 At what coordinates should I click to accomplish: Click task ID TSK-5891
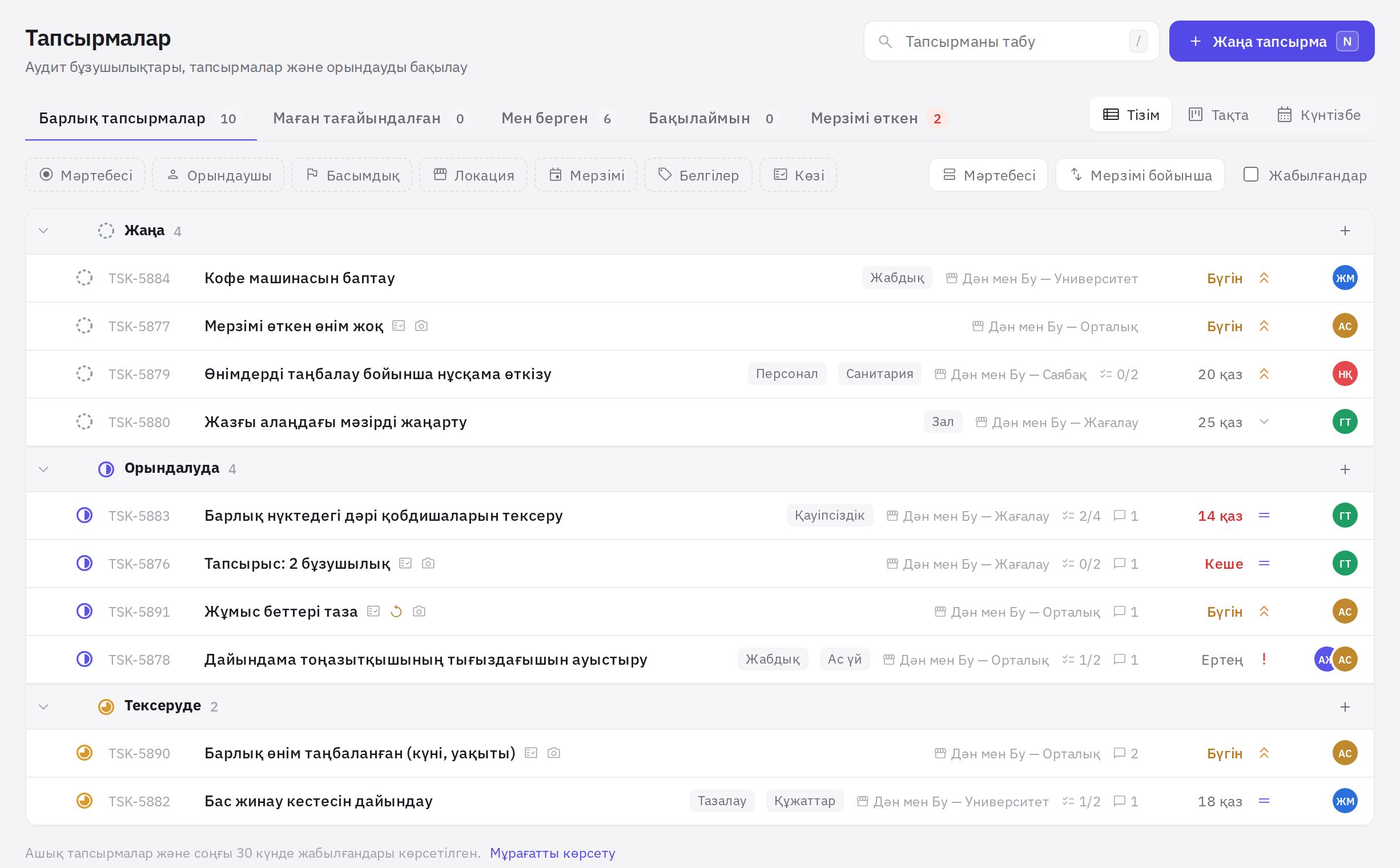(x=139, y=612)
